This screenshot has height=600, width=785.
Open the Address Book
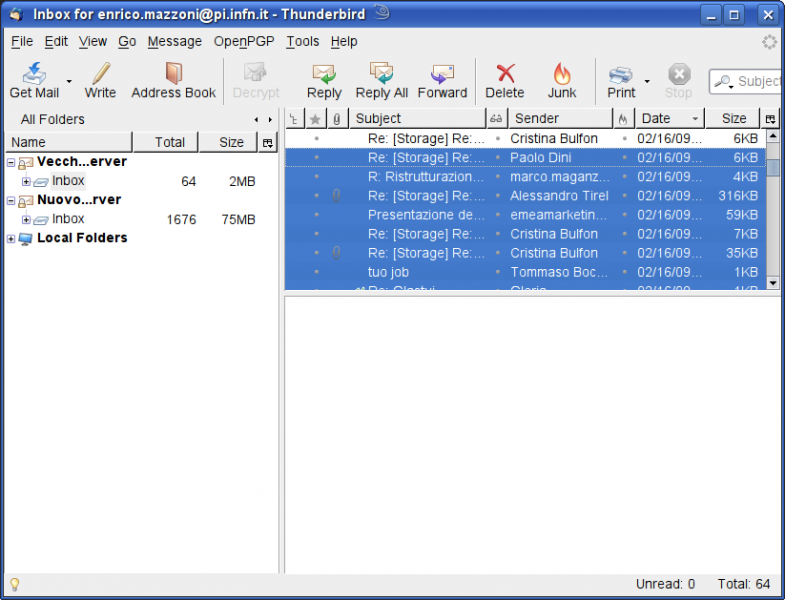pyautogui.click(x=173, y=80)
